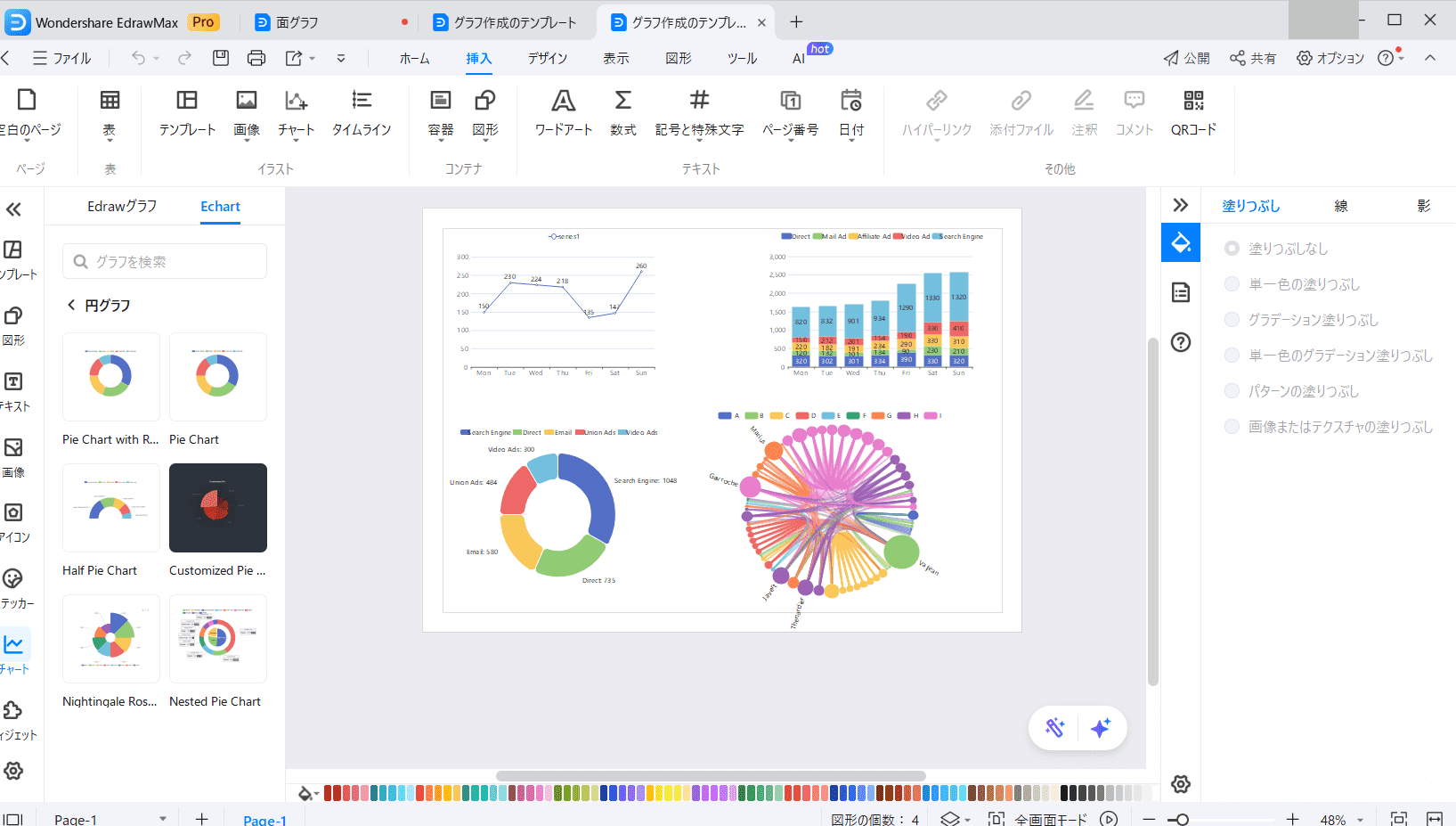Open the AI sparkle assistant button

click(x=1100, y=728)
